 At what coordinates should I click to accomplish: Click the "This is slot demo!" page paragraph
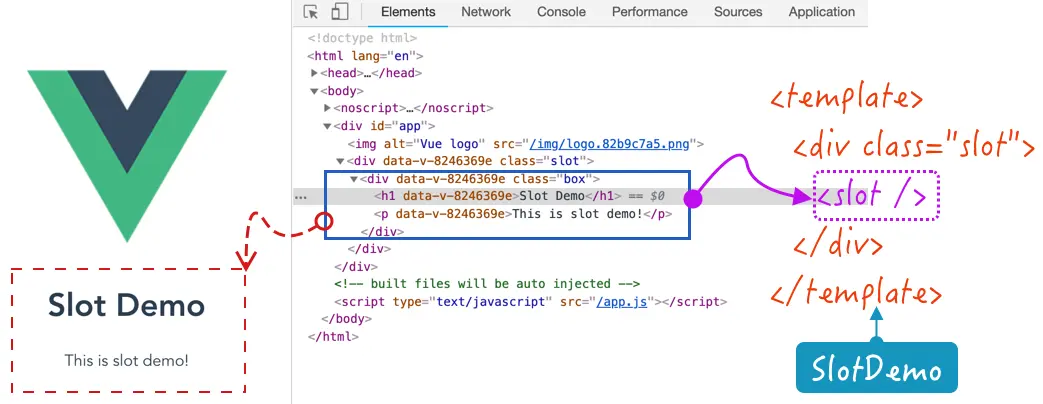click(x=126, y=361)
